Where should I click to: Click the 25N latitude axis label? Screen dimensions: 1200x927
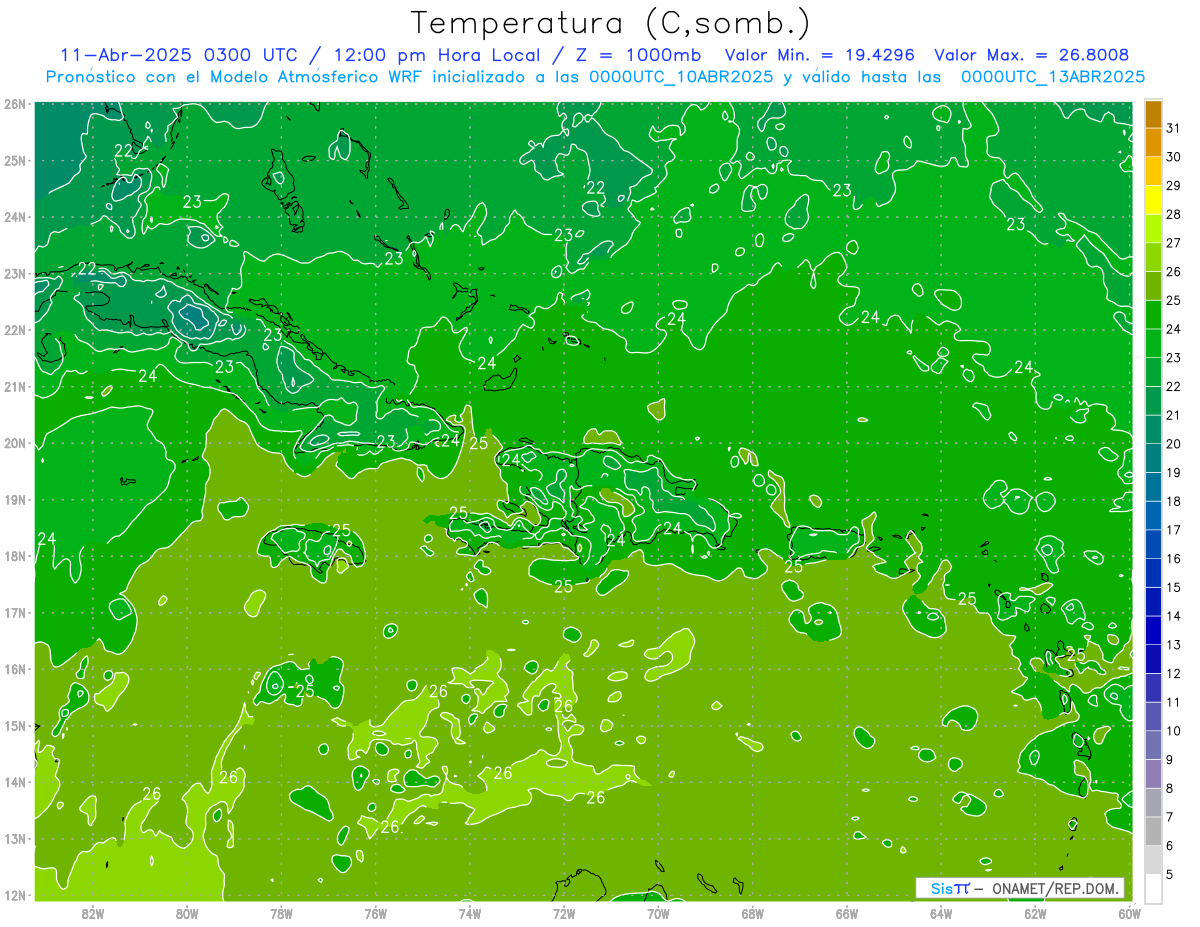point(15,160)
